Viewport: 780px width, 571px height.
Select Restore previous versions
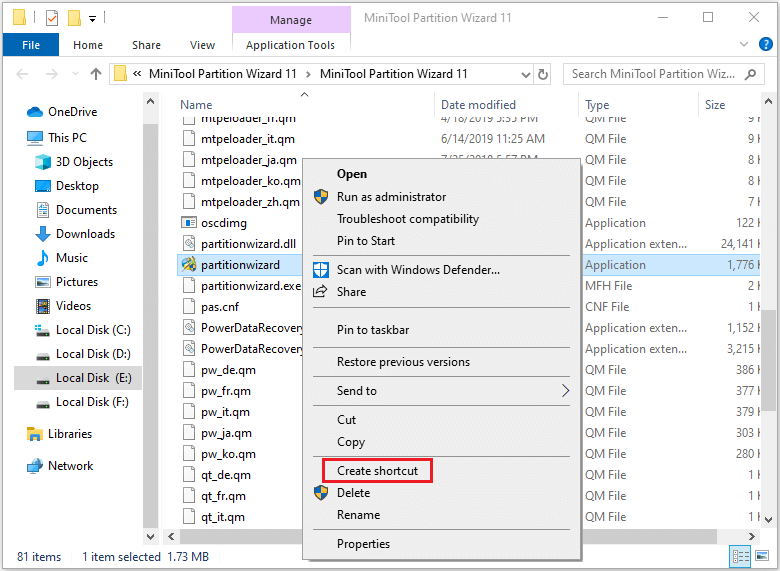pyautogui.click(x=403, y=362)
